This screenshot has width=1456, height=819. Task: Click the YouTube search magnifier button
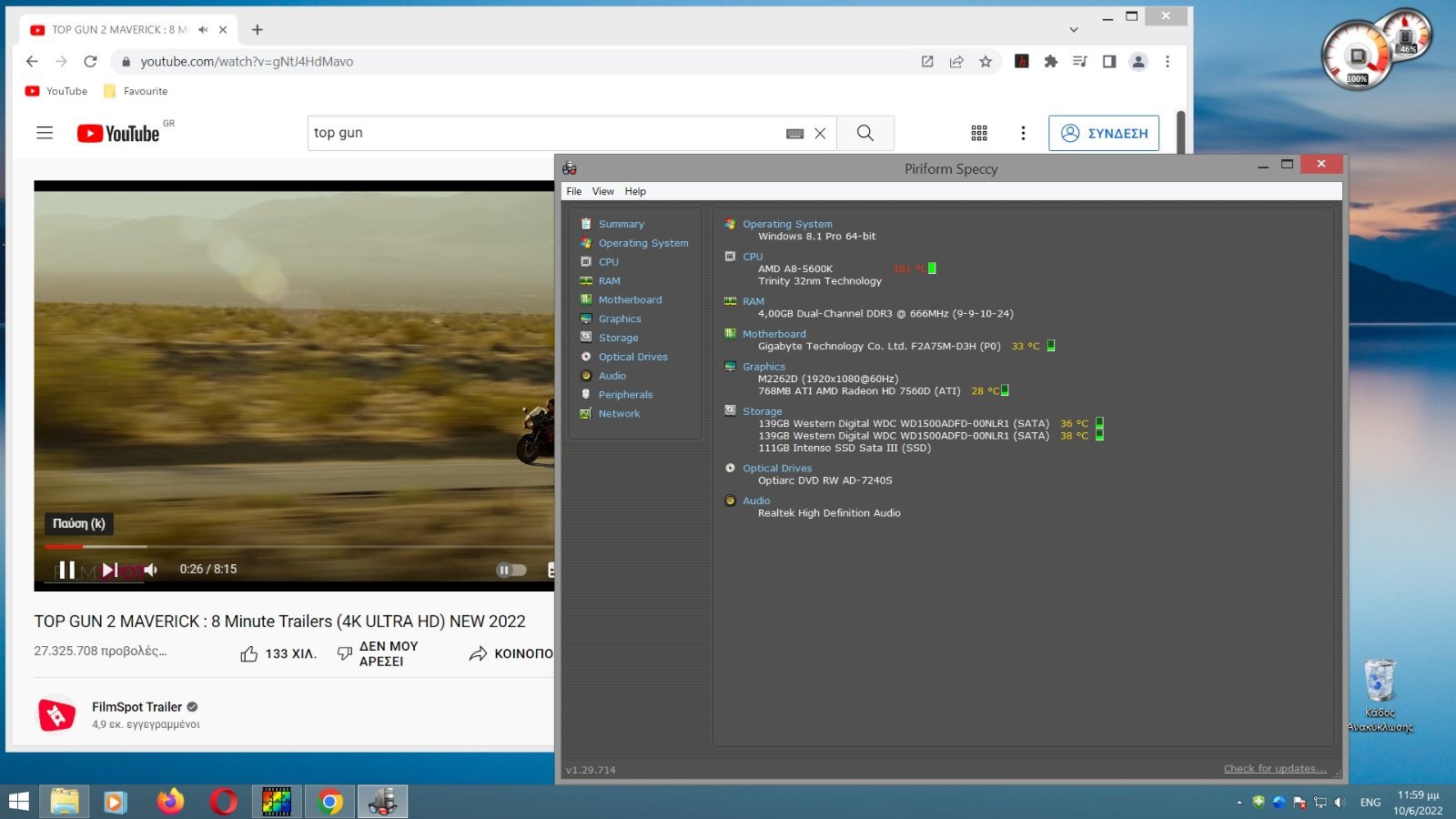coord(865,133)
